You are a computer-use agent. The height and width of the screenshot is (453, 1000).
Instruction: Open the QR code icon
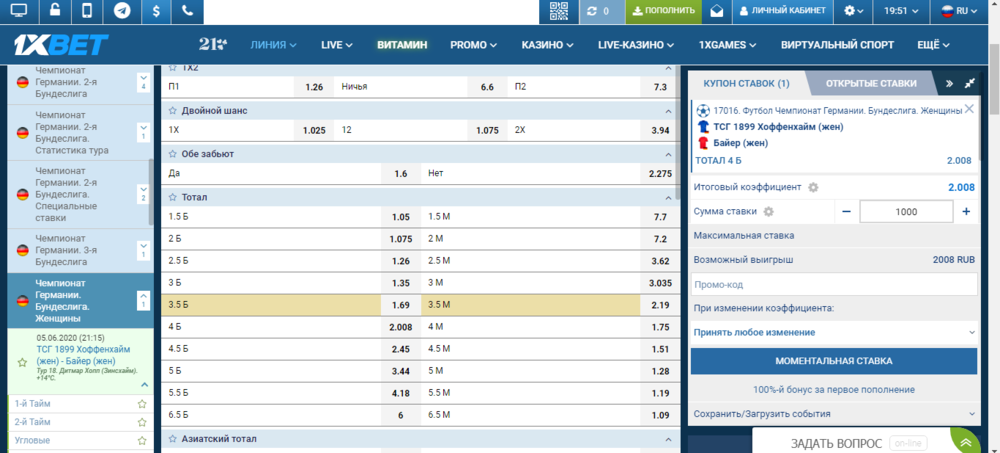(x=558, y=11)
